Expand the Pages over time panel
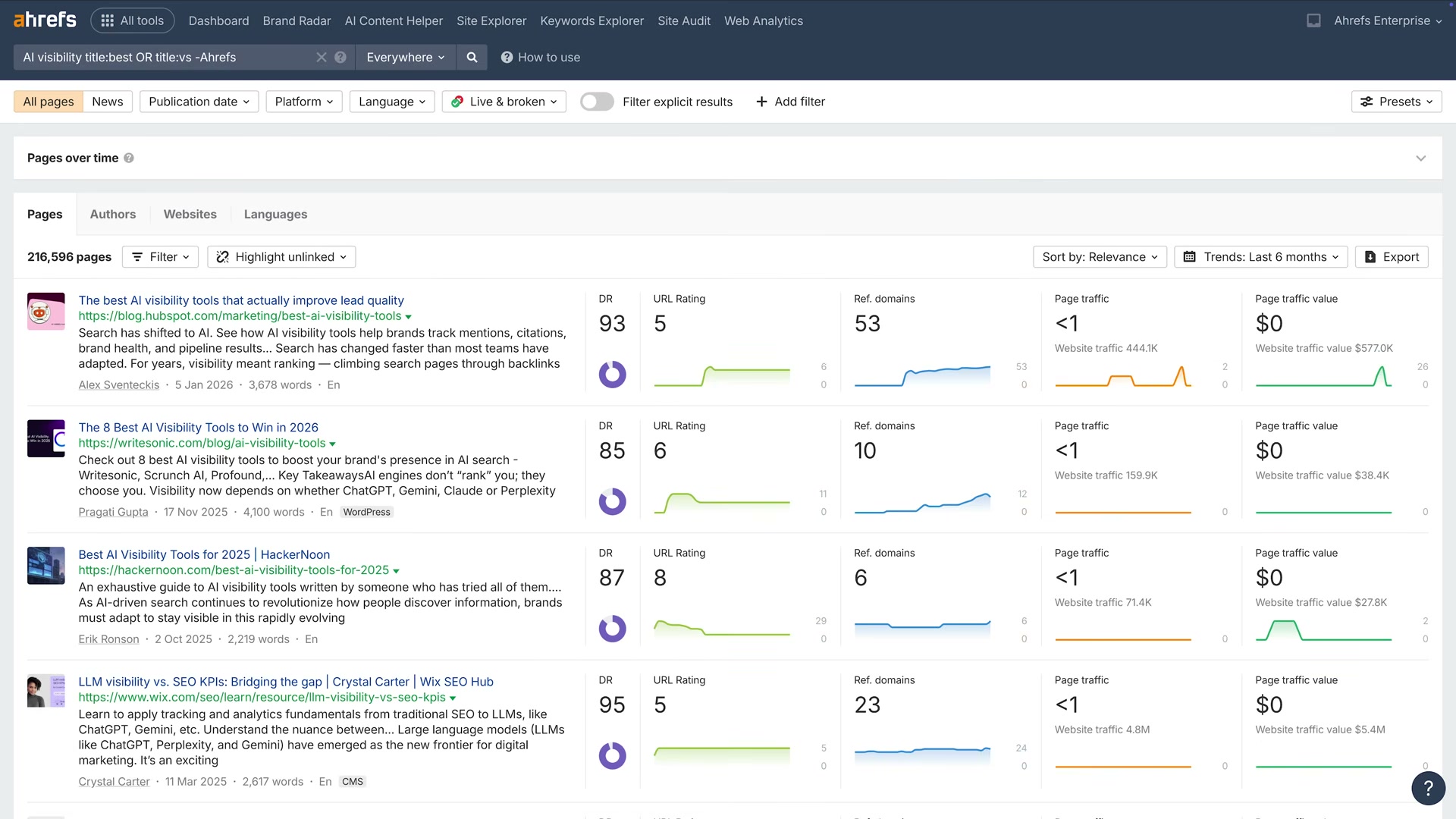 click(x=1420, y=158)
